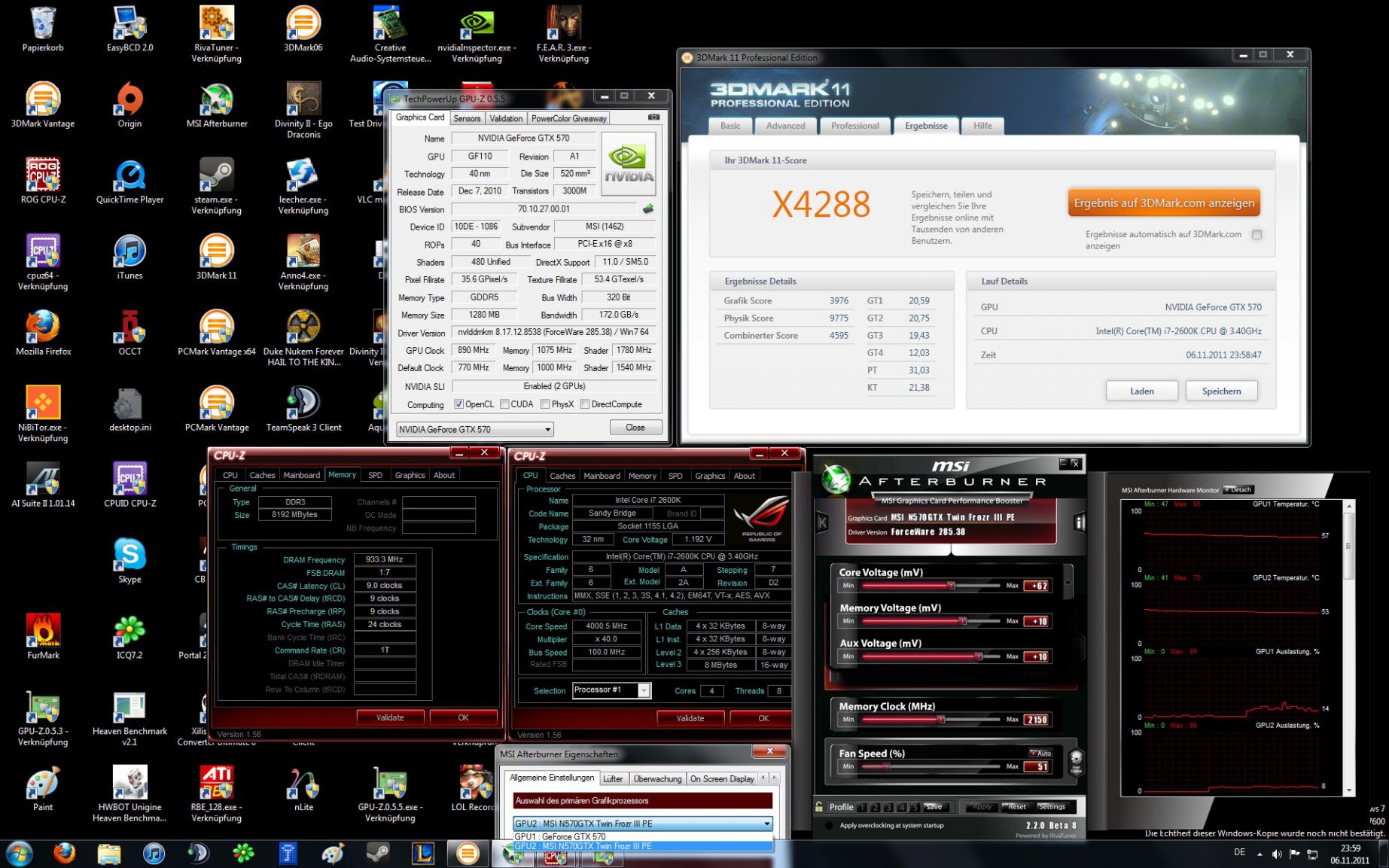Click the Afterburner Reset button
The width and height of the screenshot is (1389, 868).
pos(1016,806)
